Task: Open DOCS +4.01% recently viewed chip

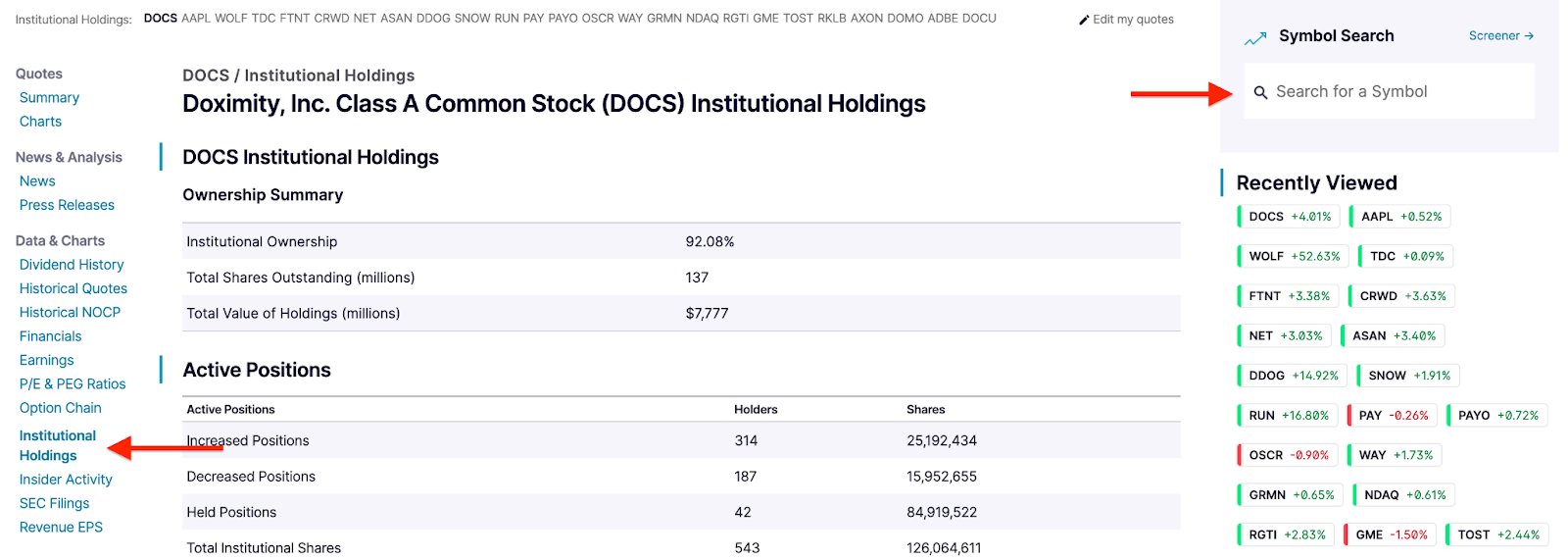Action: pyautogui.click(x=1288, y=217)
